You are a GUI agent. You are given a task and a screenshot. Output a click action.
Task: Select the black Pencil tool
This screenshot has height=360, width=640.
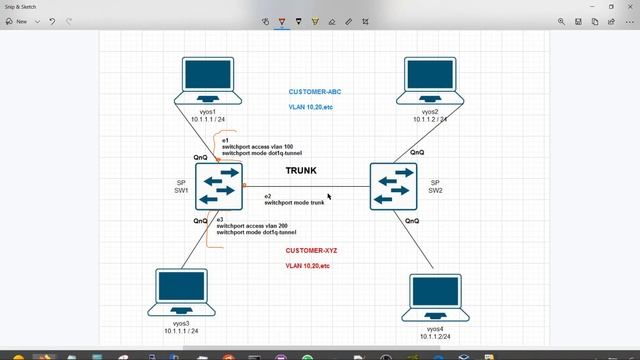[x=299, y=22]
